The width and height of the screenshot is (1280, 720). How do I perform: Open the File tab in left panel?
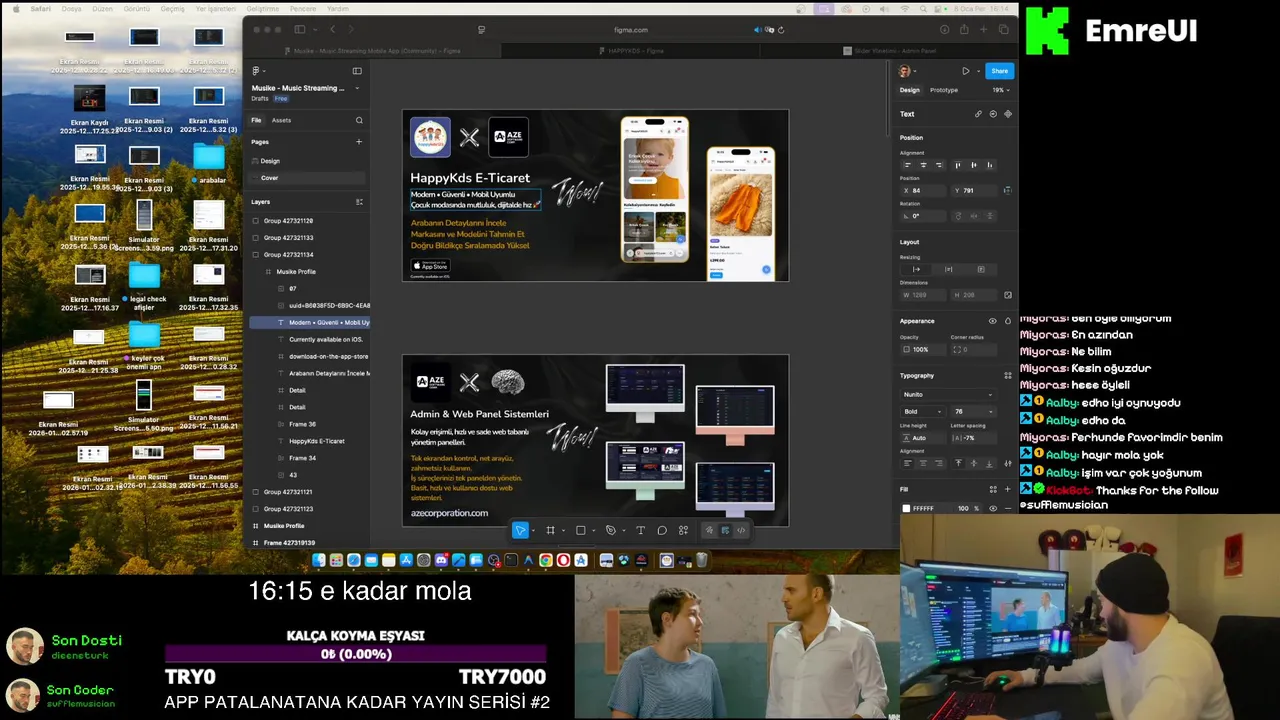point(256,120)
